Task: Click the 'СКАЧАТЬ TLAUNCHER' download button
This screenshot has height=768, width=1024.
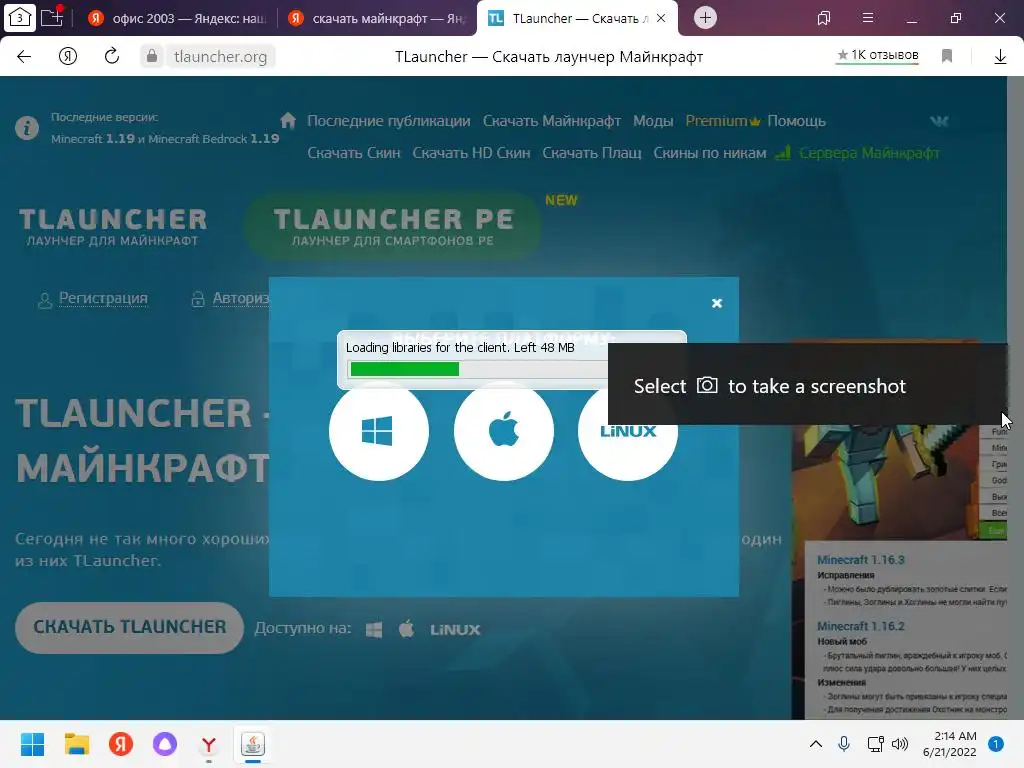Action: point(129,627)
